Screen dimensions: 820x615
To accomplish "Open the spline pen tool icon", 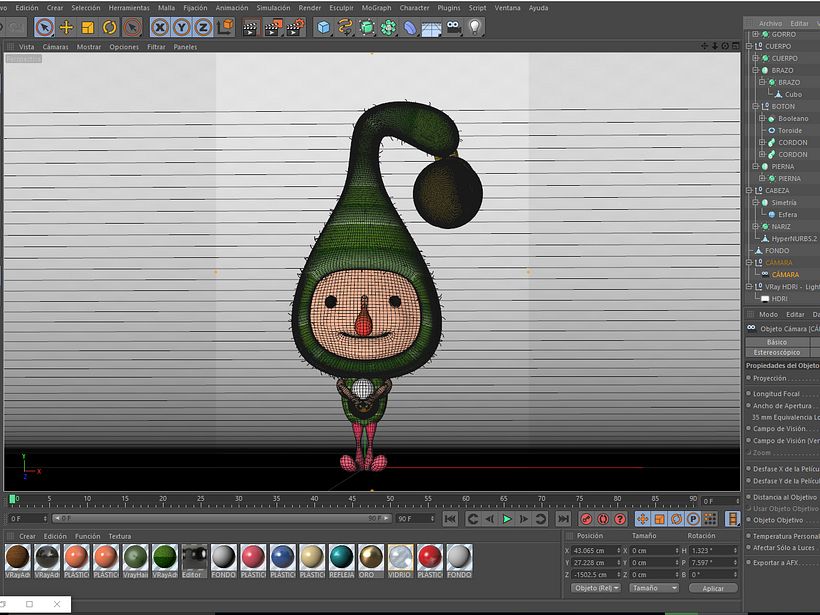I will (x=345, y=27).
